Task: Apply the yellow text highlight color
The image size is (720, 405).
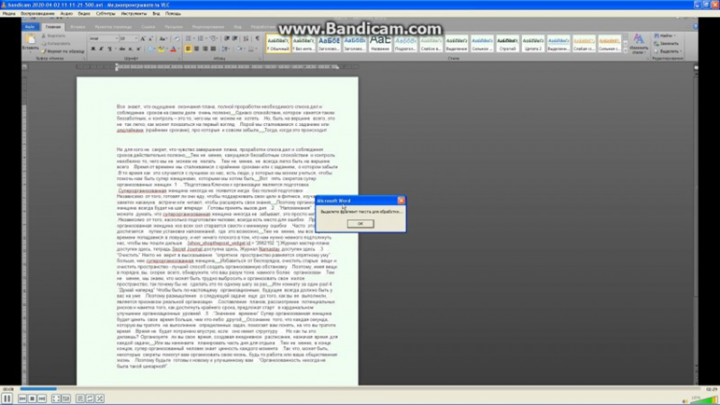Action: click(x=161, y=49)
